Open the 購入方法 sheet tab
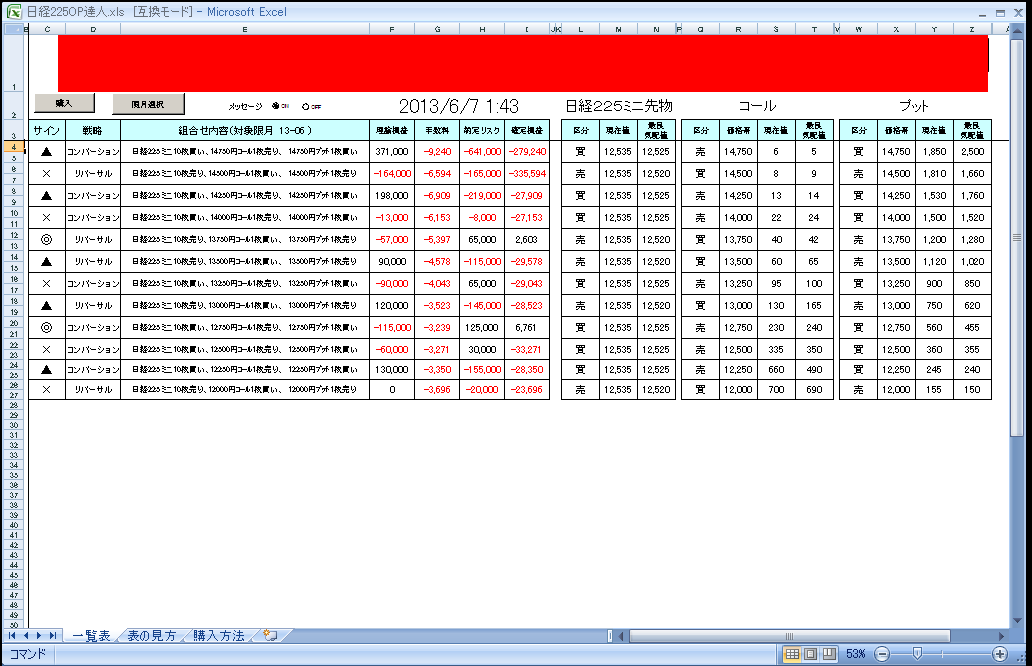 pos(219,636)
